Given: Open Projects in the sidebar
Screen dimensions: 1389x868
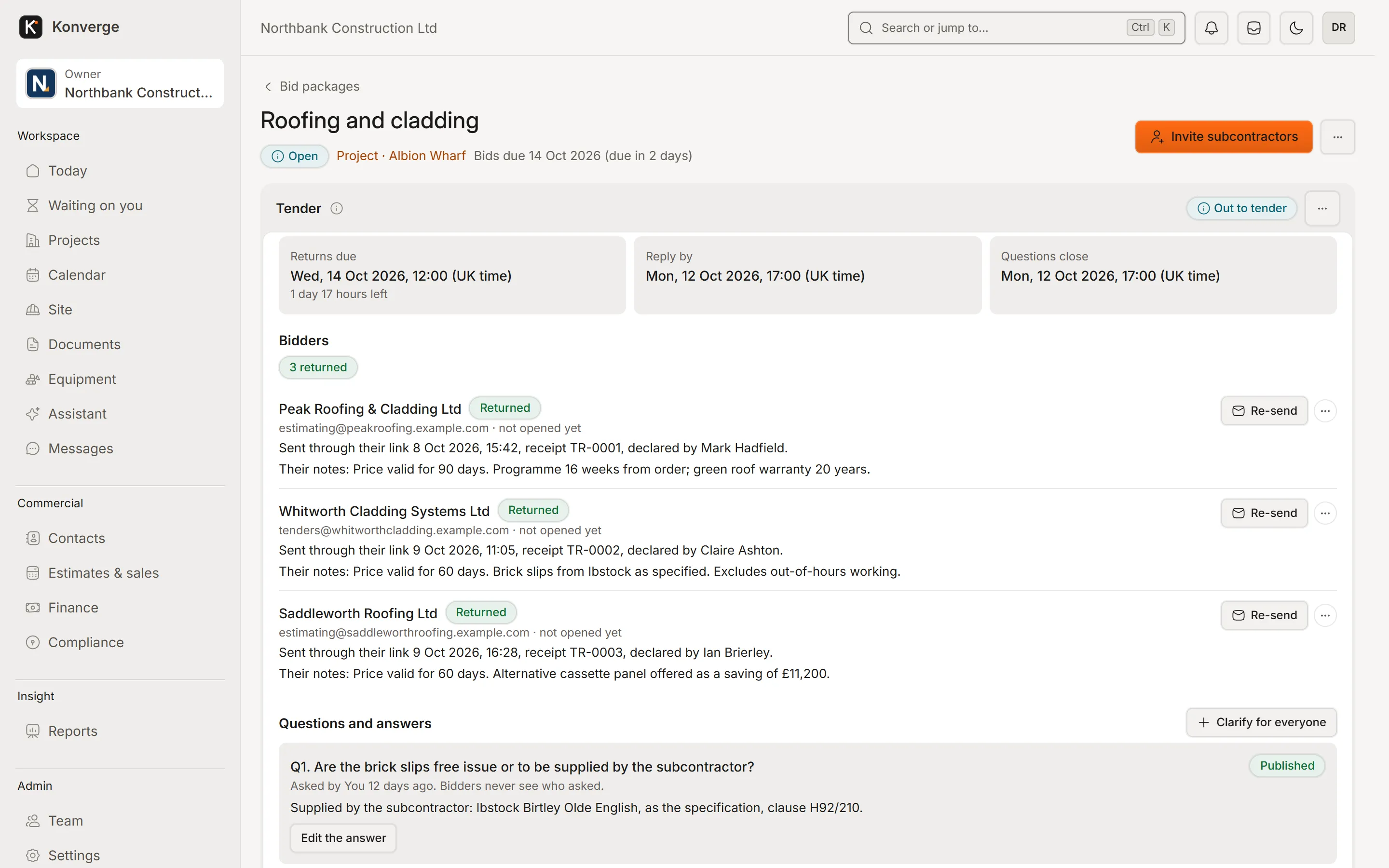Looking at the screenshot, I should [120, 240].
